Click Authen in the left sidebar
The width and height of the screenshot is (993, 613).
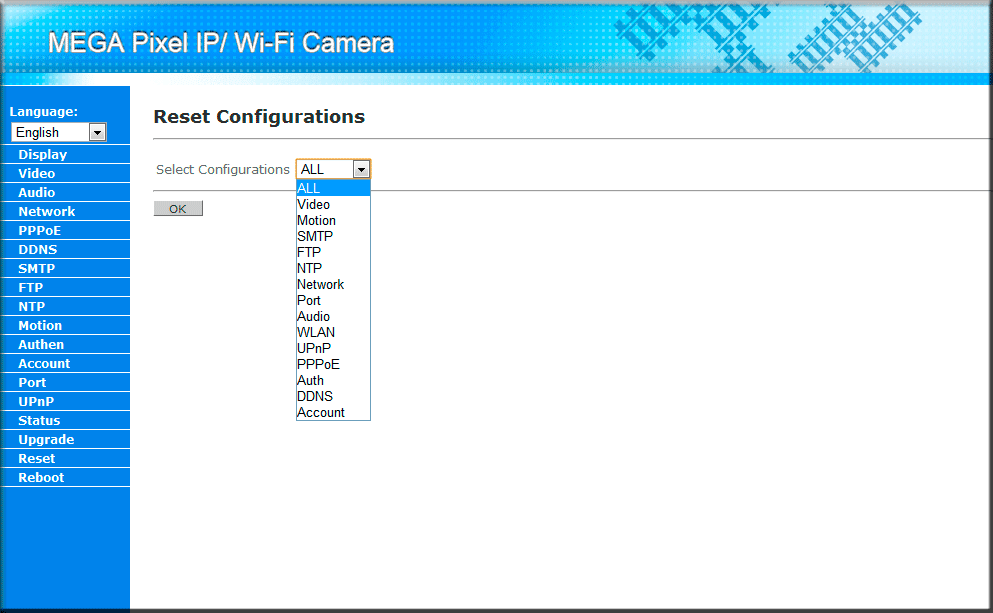tap(41, 345)
